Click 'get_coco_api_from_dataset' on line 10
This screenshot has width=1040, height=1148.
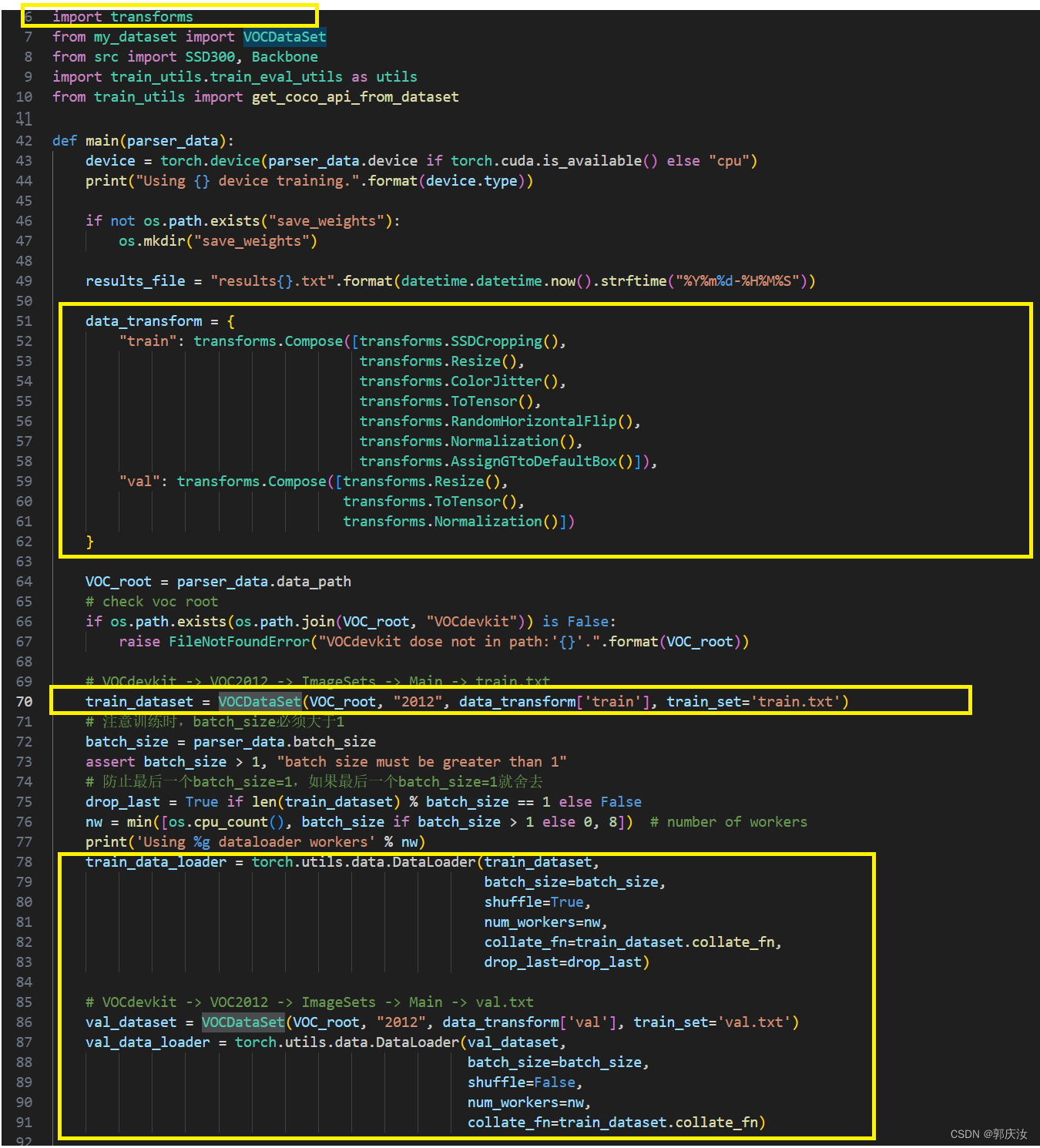355,97
